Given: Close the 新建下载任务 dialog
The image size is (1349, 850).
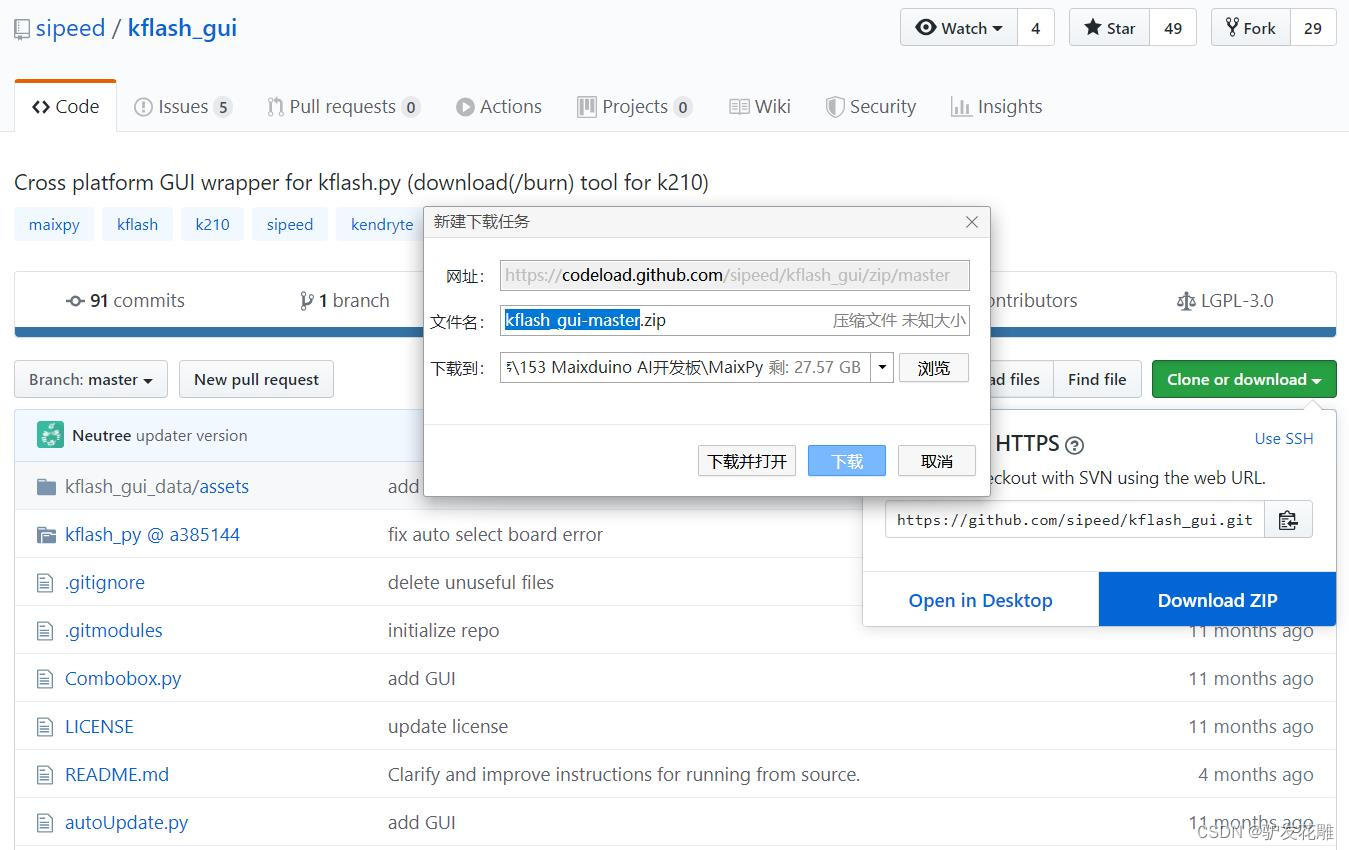Looking at the screenshot, I should pos(971,222).
